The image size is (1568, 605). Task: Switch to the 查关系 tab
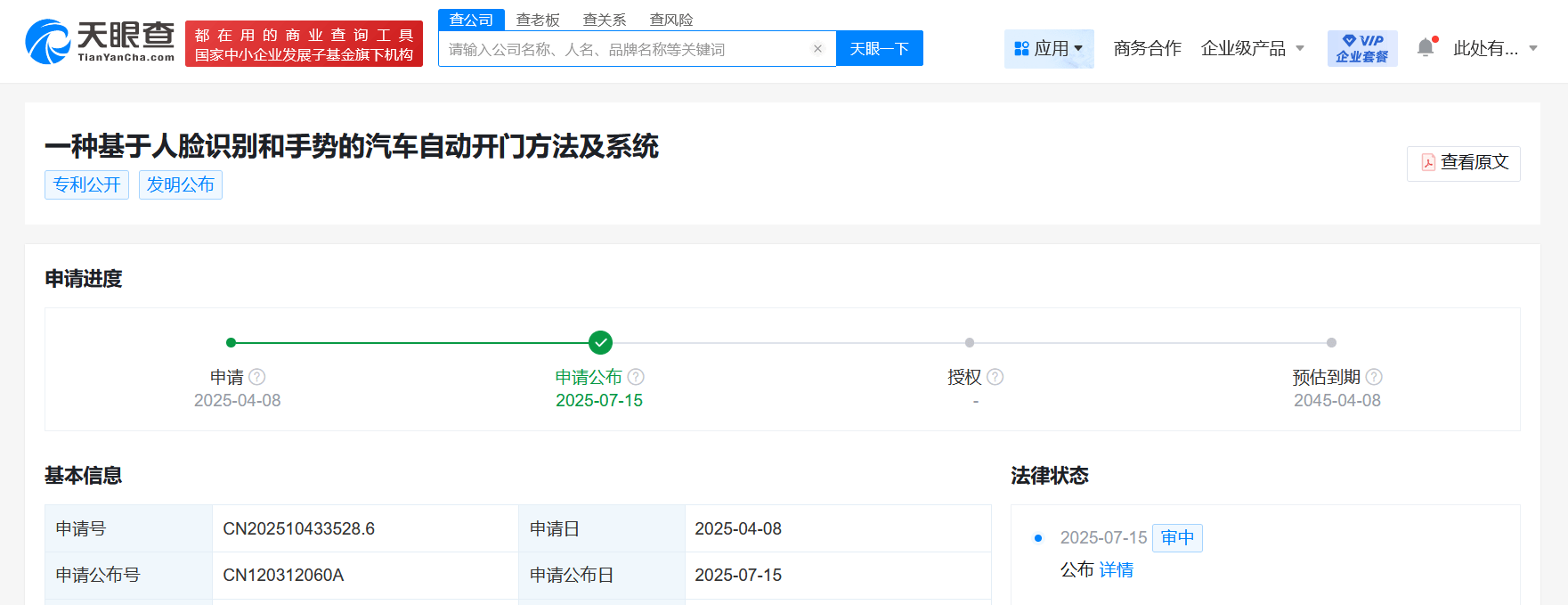[605, 20]
